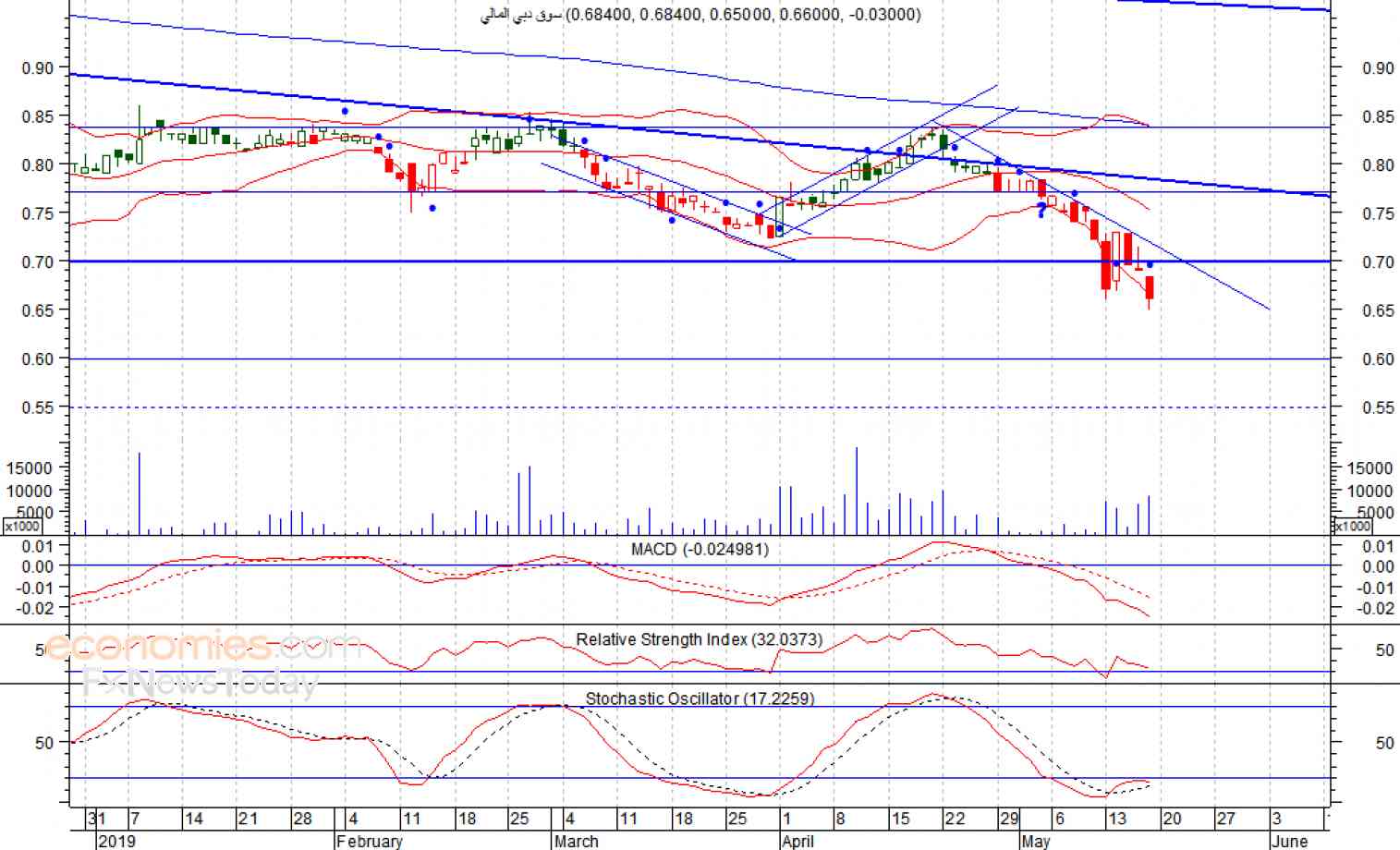
Task: Click the date label 14 in January
Action: pyautogui.click(x=193, y=819)
